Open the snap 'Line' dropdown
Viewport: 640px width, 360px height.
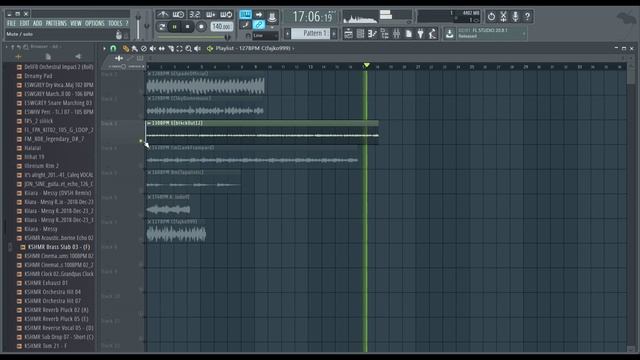[265, 36]
